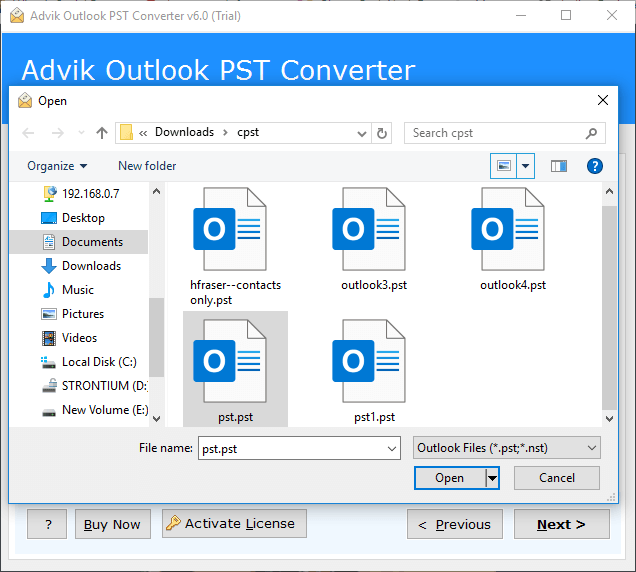636x572 pixels.
Task: Click the Activate License button
Action: (234, 524)
